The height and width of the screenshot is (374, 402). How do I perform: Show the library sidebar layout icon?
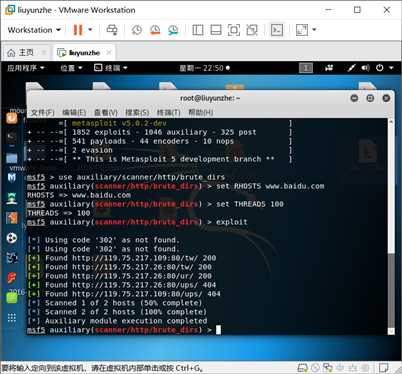tap(198, 30)
